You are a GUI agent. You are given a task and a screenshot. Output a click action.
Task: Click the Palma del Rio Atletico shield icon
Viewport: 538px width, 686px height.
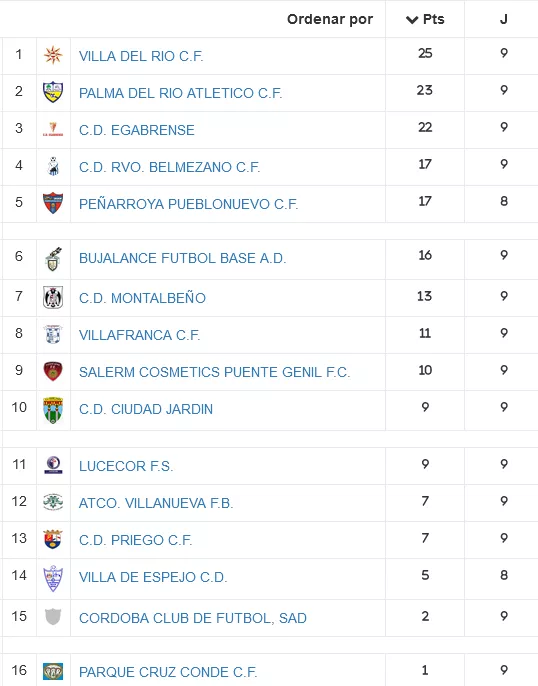53,92
